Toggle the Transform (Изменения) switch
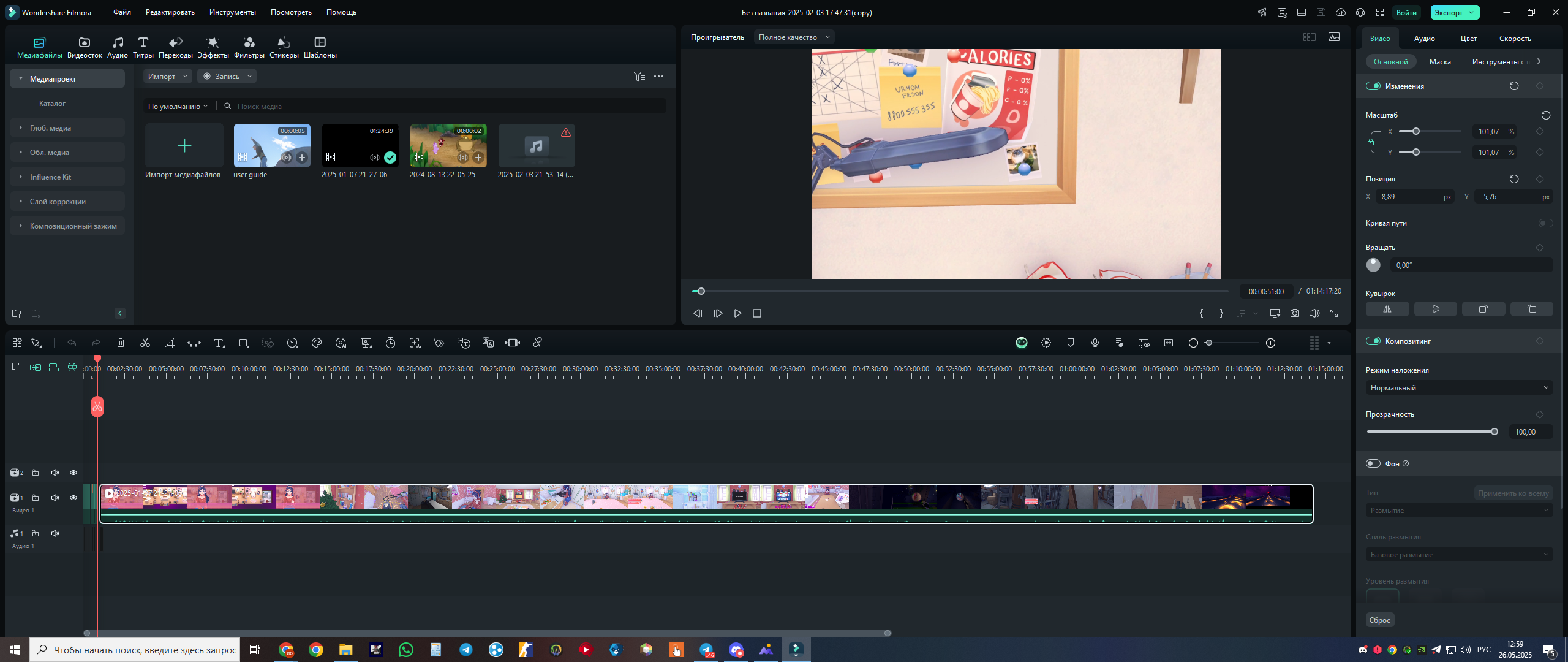The height and width of the screenshot is (662, 1568). pos(1373,86)
